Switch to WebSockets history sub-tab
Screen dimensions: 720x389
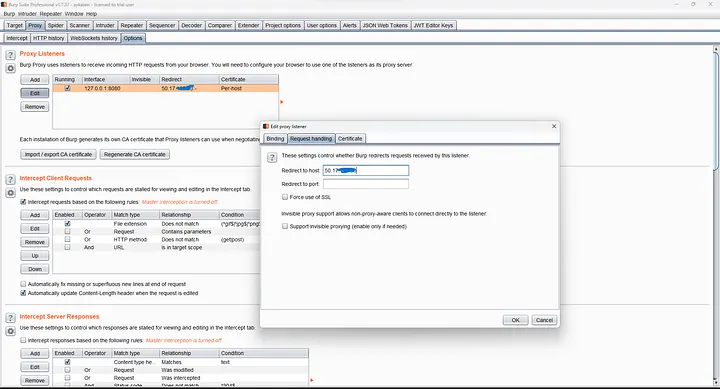(94, 38)
